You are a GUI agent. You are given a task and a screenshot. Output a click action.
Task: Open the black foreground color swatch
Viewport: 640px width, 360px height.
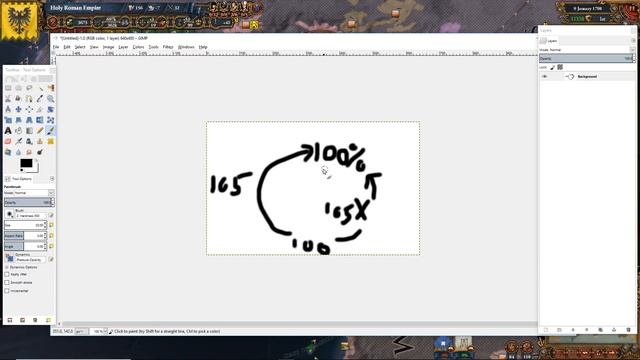[26, 163]
